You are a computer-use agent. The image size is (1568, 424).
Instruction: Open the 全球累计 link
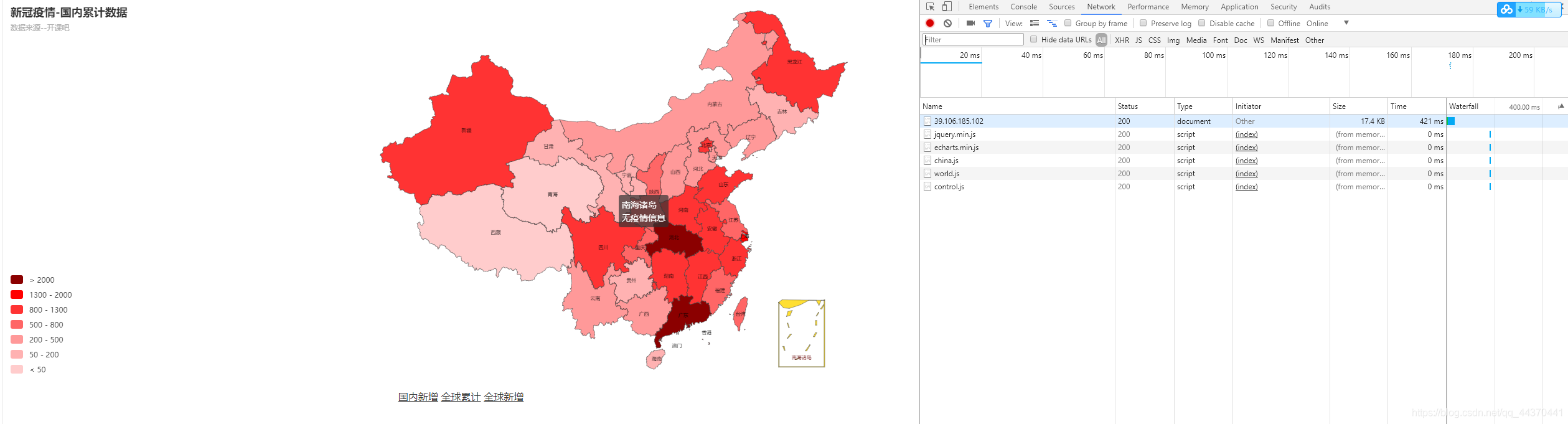461,397
